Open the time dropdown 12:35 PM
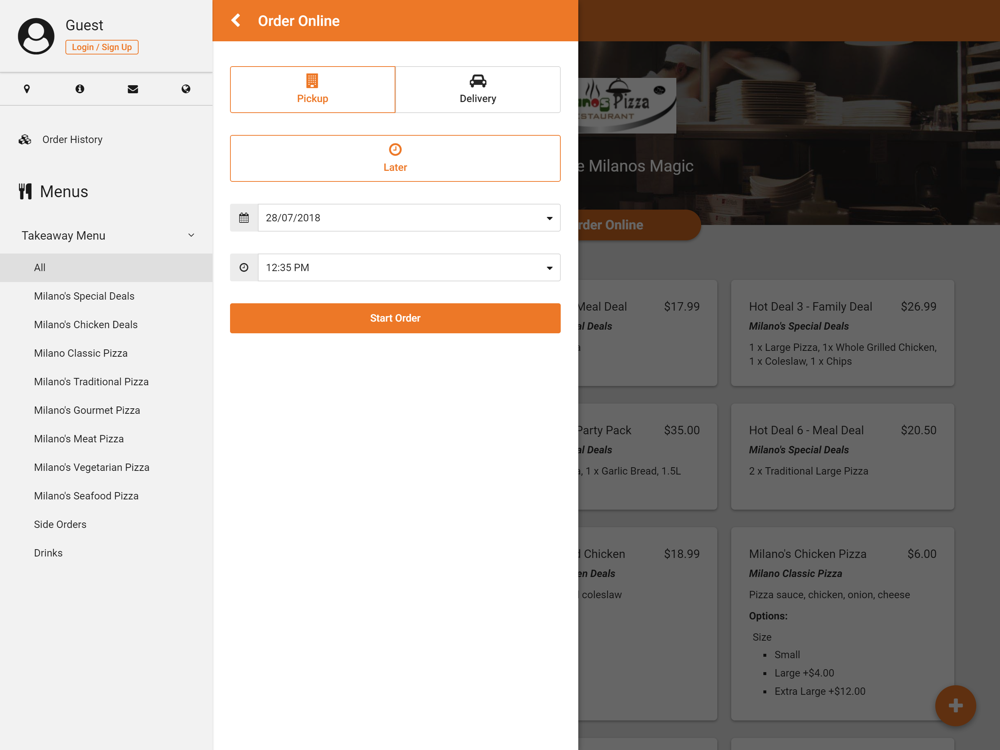This screenshot has width=1000, height=750. (409, 268)
